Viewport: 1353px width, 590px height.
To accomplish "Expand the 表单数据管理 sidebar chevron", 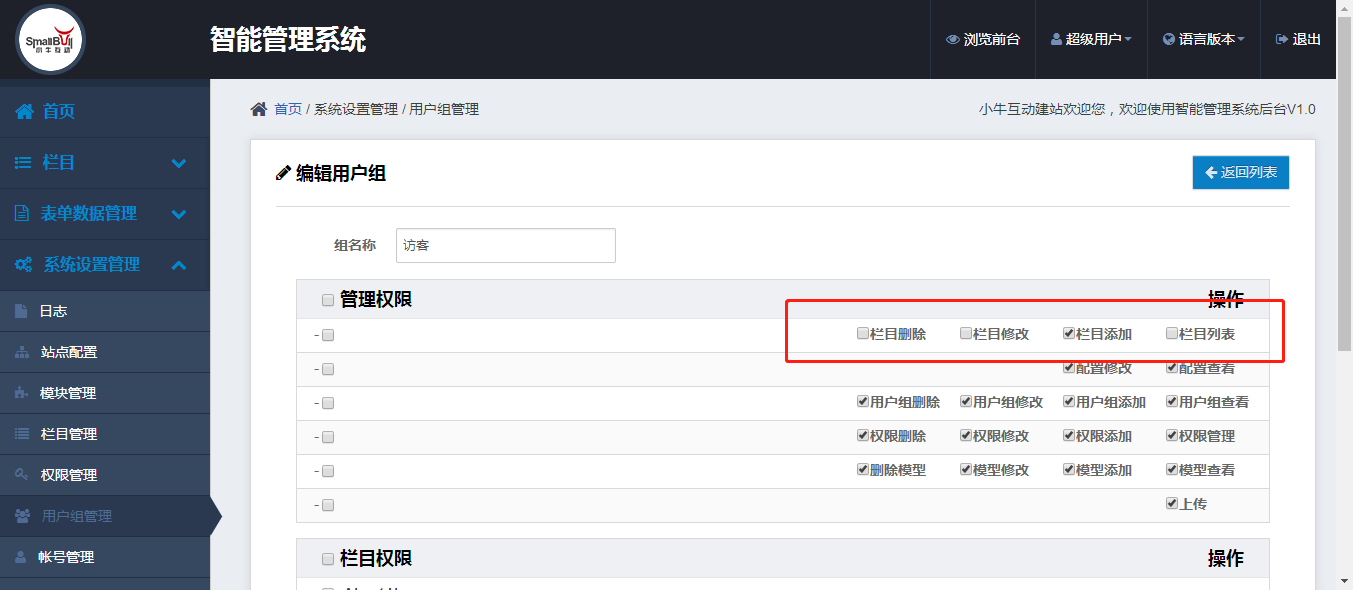I will 179,214.
